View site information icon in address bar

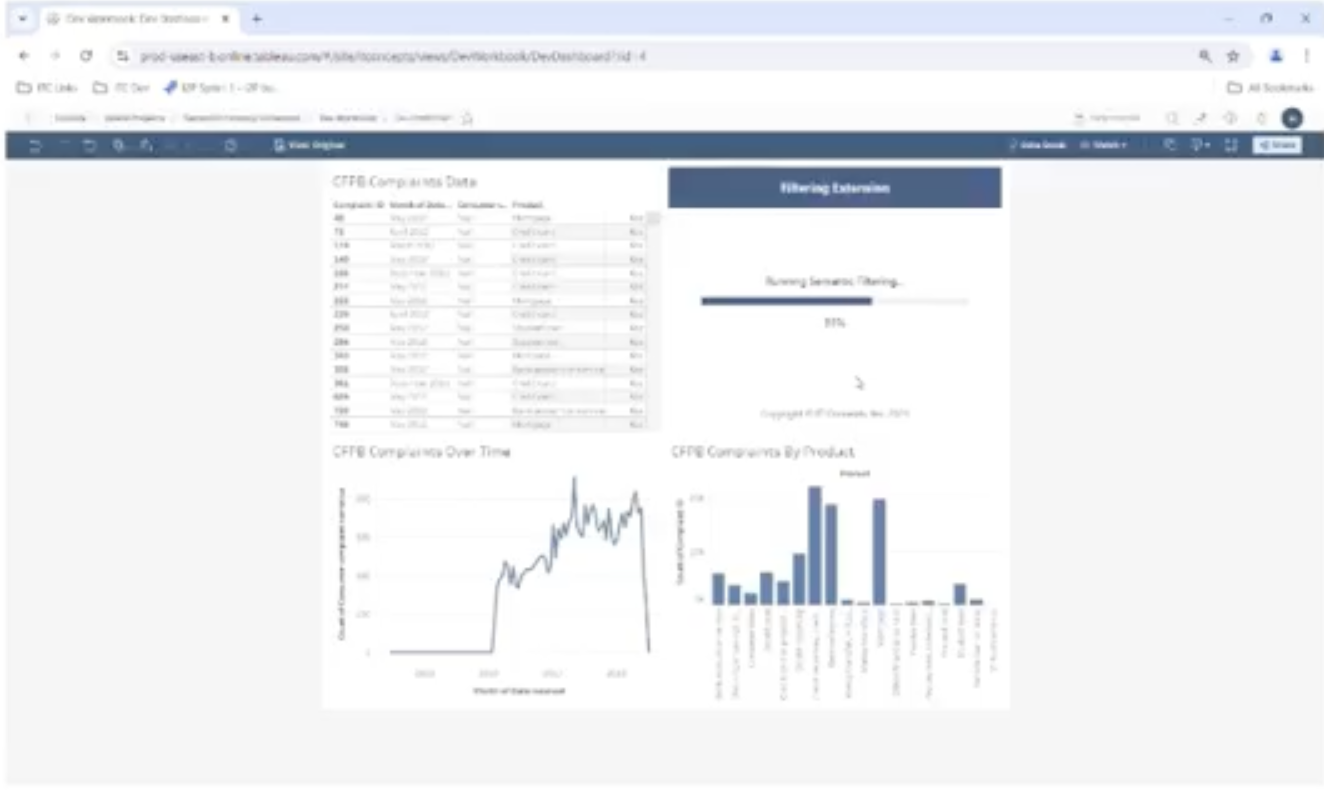click(123, 56)
